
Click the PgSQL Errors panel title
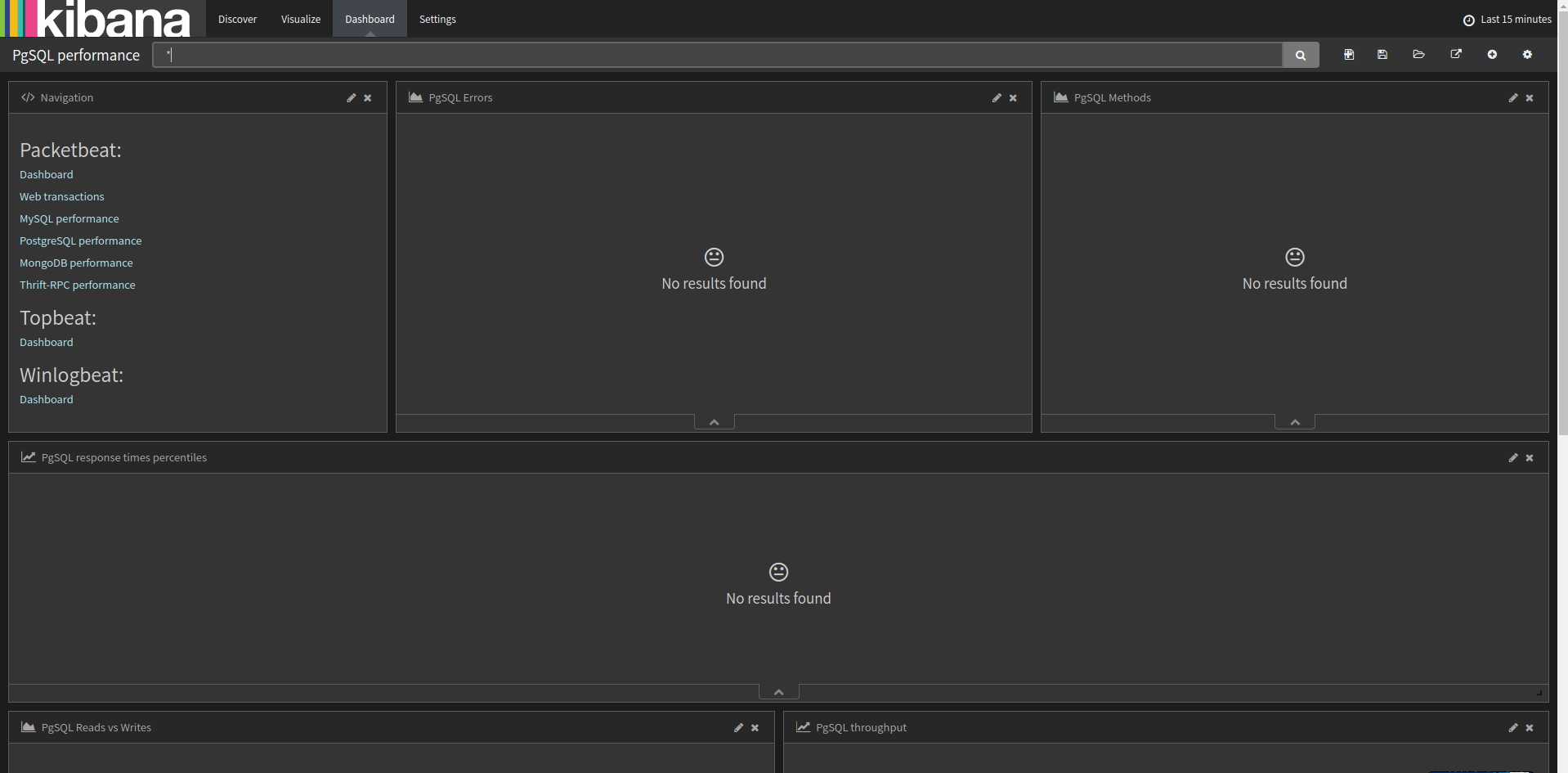[x=460, y=98]
